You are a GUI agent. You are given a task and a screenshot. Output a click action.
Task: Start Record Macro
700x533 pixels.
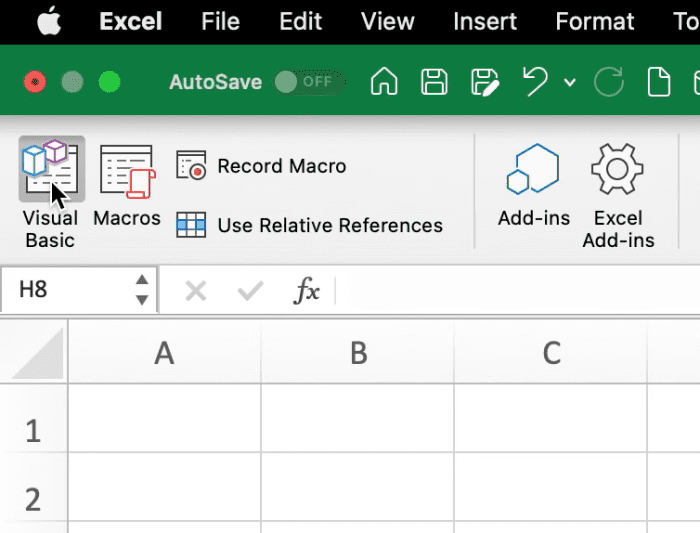[262, 167]
